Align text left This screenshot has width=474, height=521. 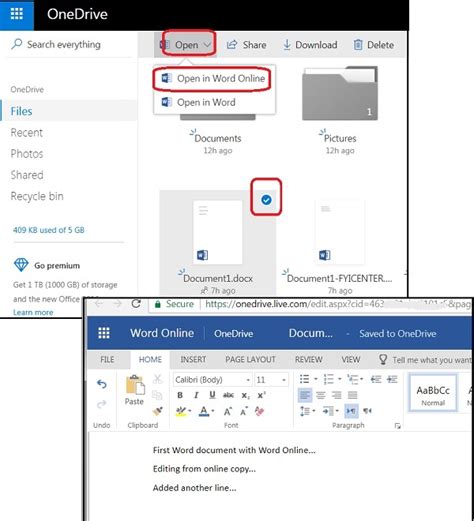coord(305,395)
